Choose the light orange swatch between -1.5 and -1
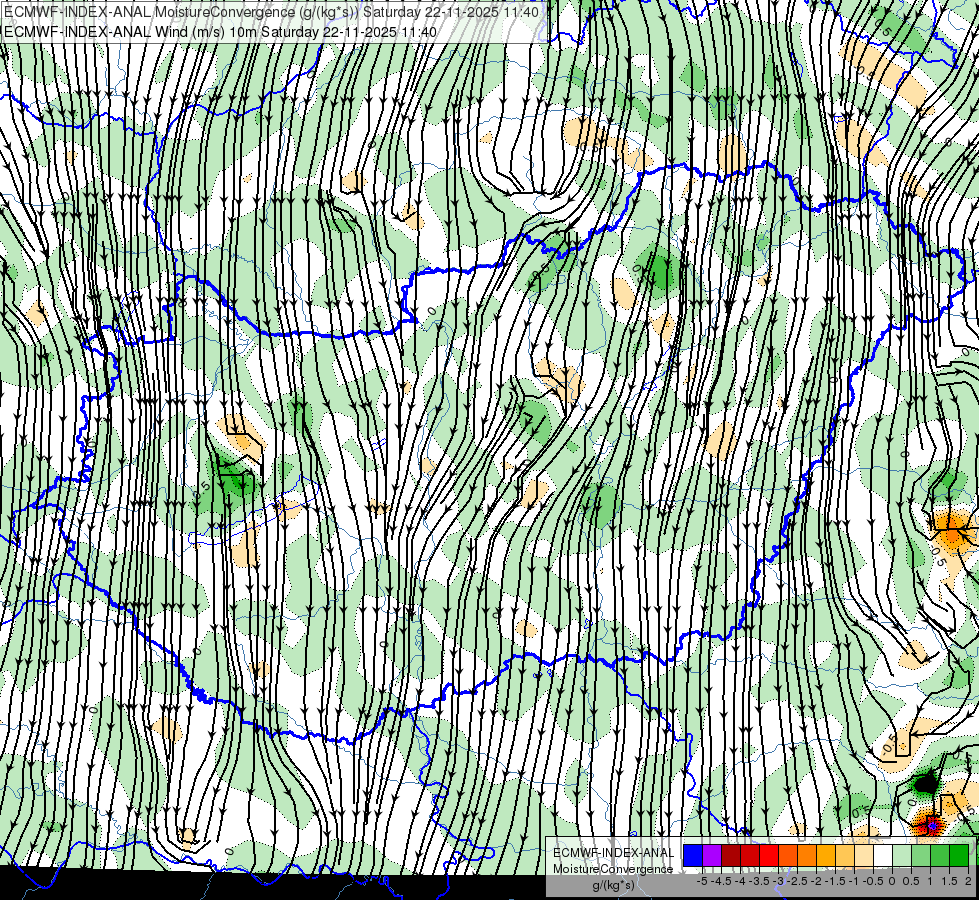The height and width of the screenshot is (900, 979). click(x=845, y=855)
